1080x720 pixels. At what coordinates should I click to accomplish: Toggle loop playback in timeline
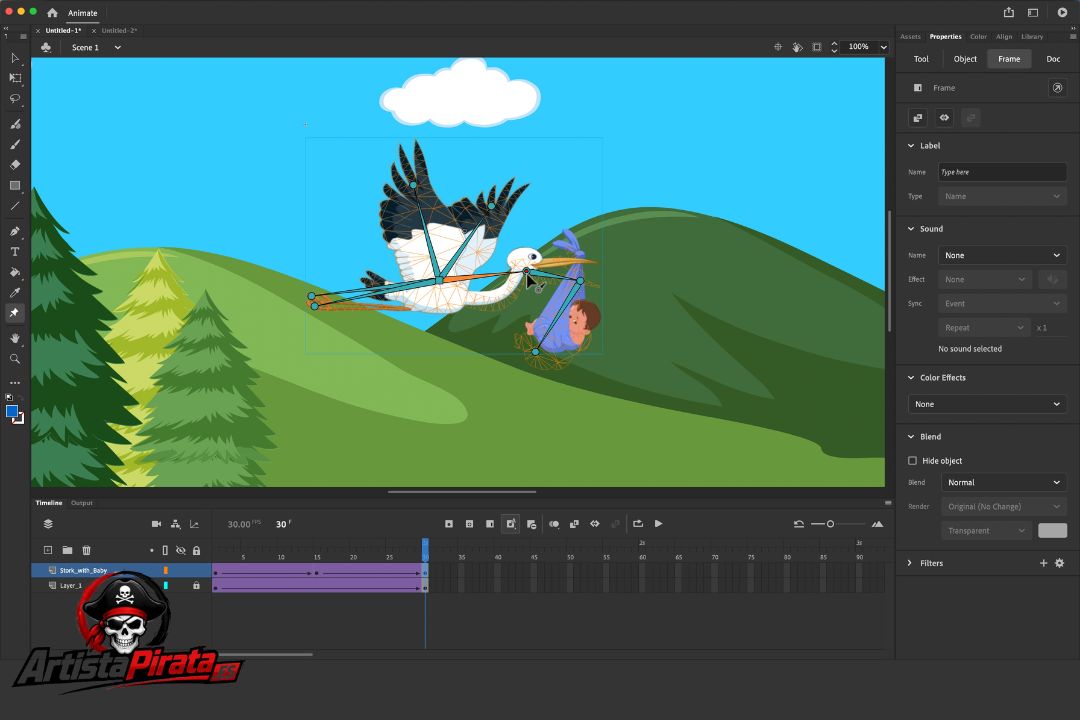coord(638,524)
